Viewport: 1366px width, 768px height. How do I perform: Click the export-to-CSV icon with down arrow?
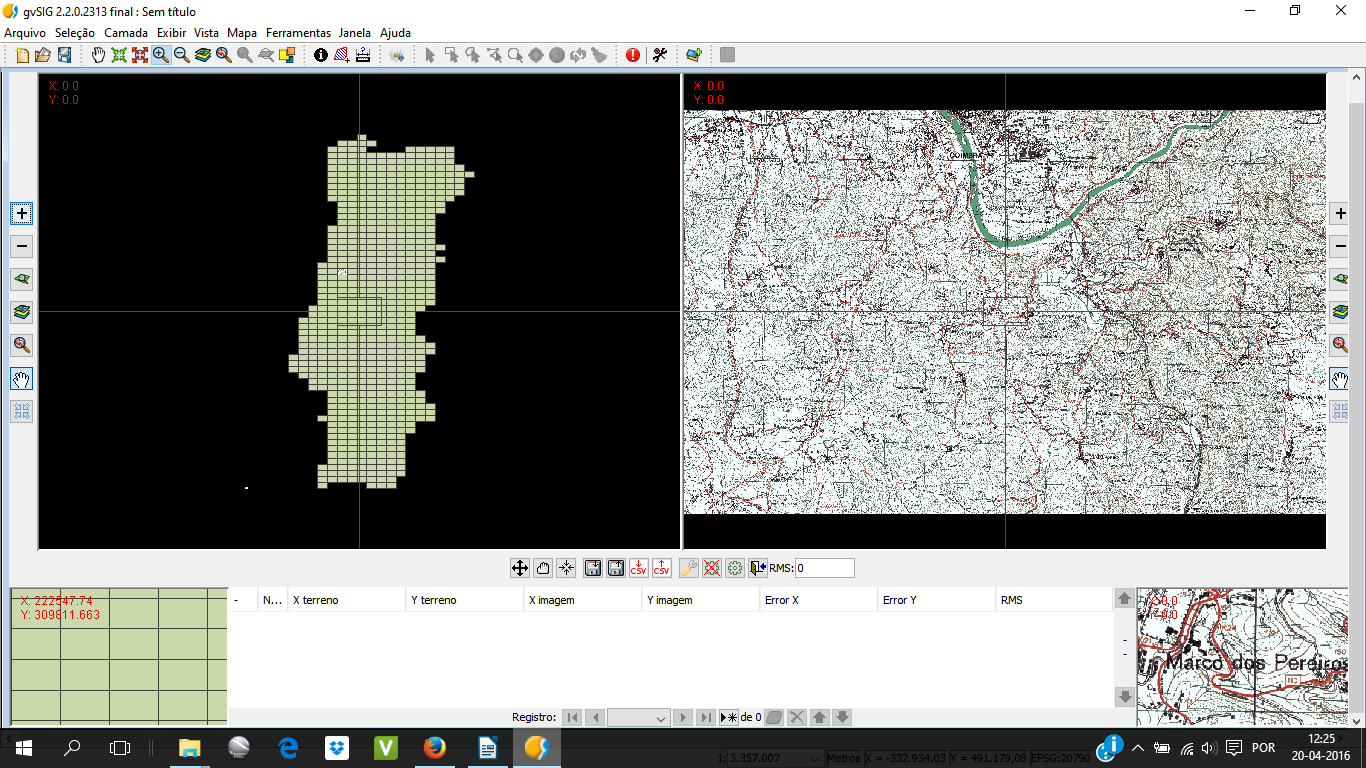[639, 568]
